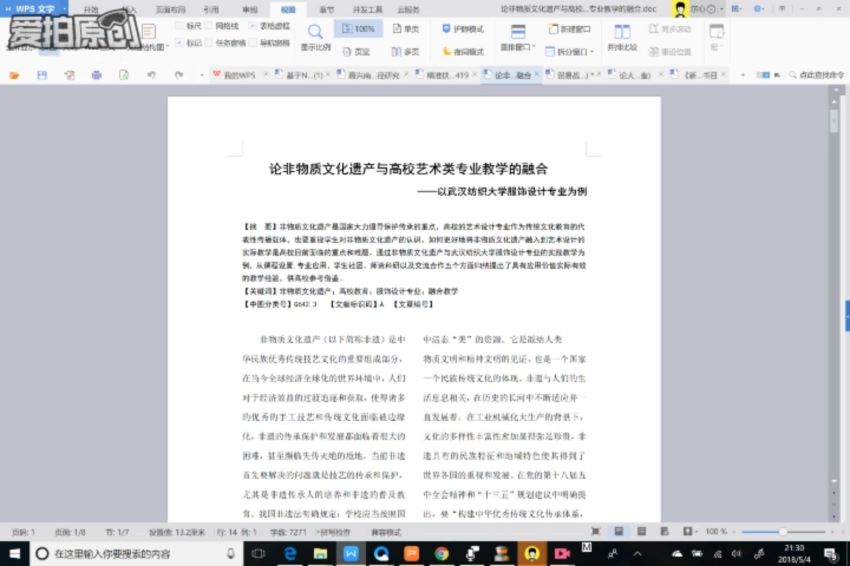This screenshot has width=850, height=566.
Task: Adjust the zoom slider in status bar
Action: coord(783,532)
